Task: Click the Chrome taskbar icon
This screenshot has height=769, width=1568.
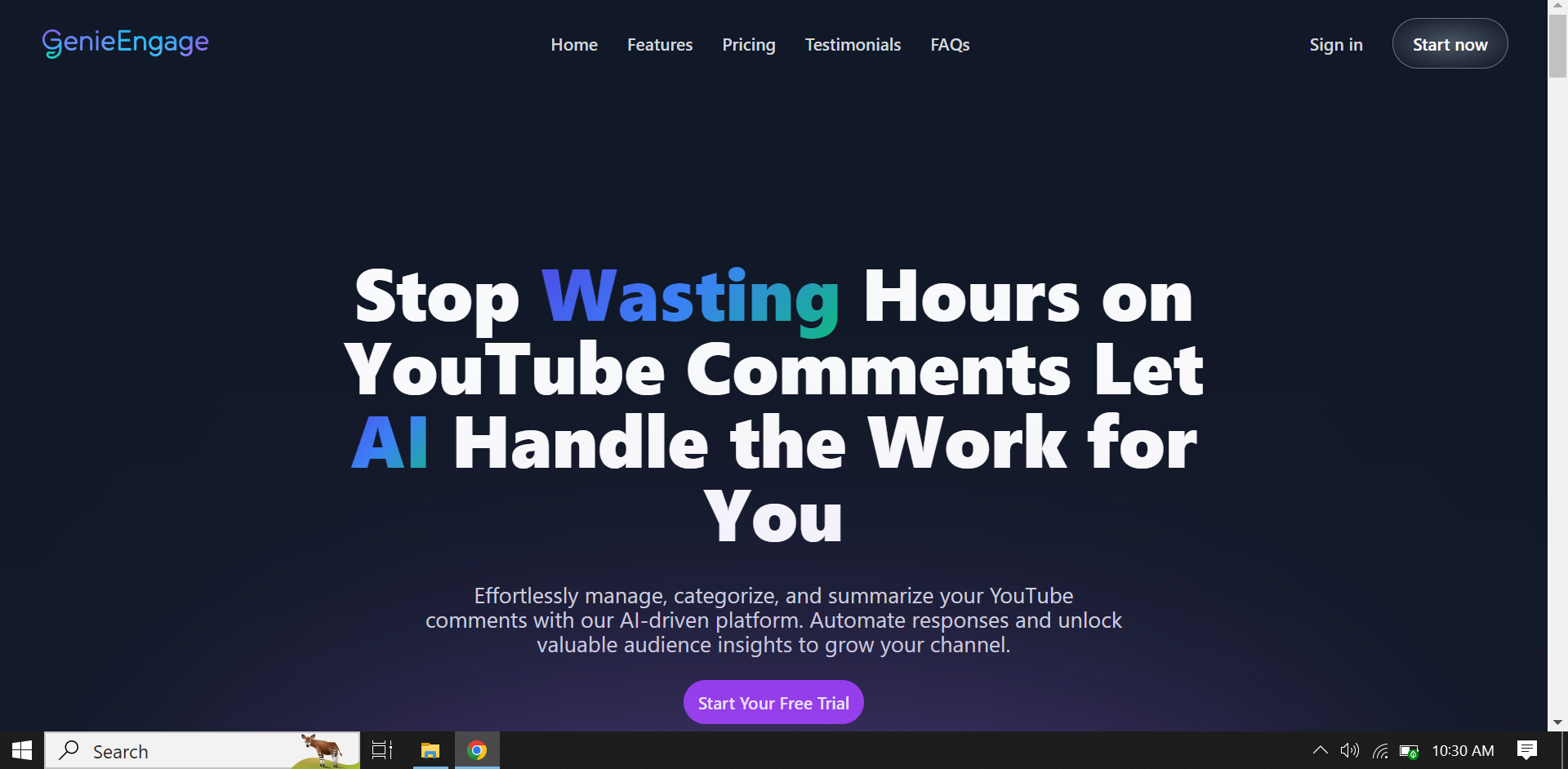Action: (x=477, y=750)
